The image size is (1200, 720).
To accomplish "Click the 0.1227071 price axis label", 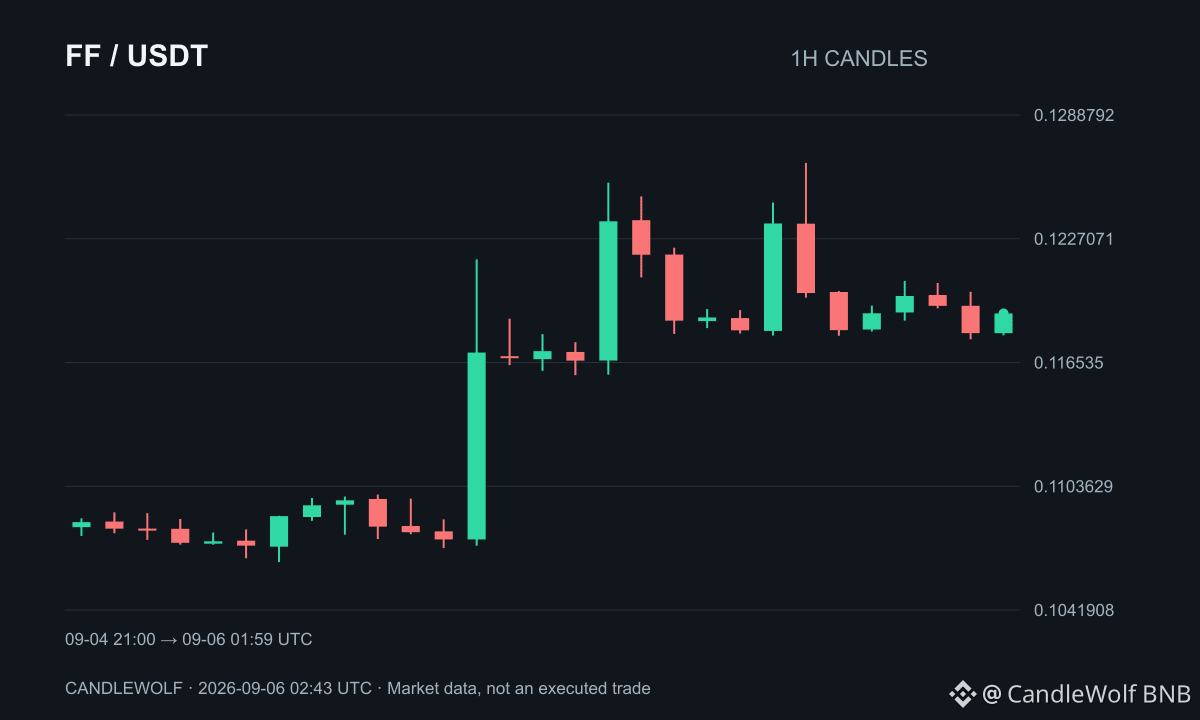I will click(x=1074, y=238).
